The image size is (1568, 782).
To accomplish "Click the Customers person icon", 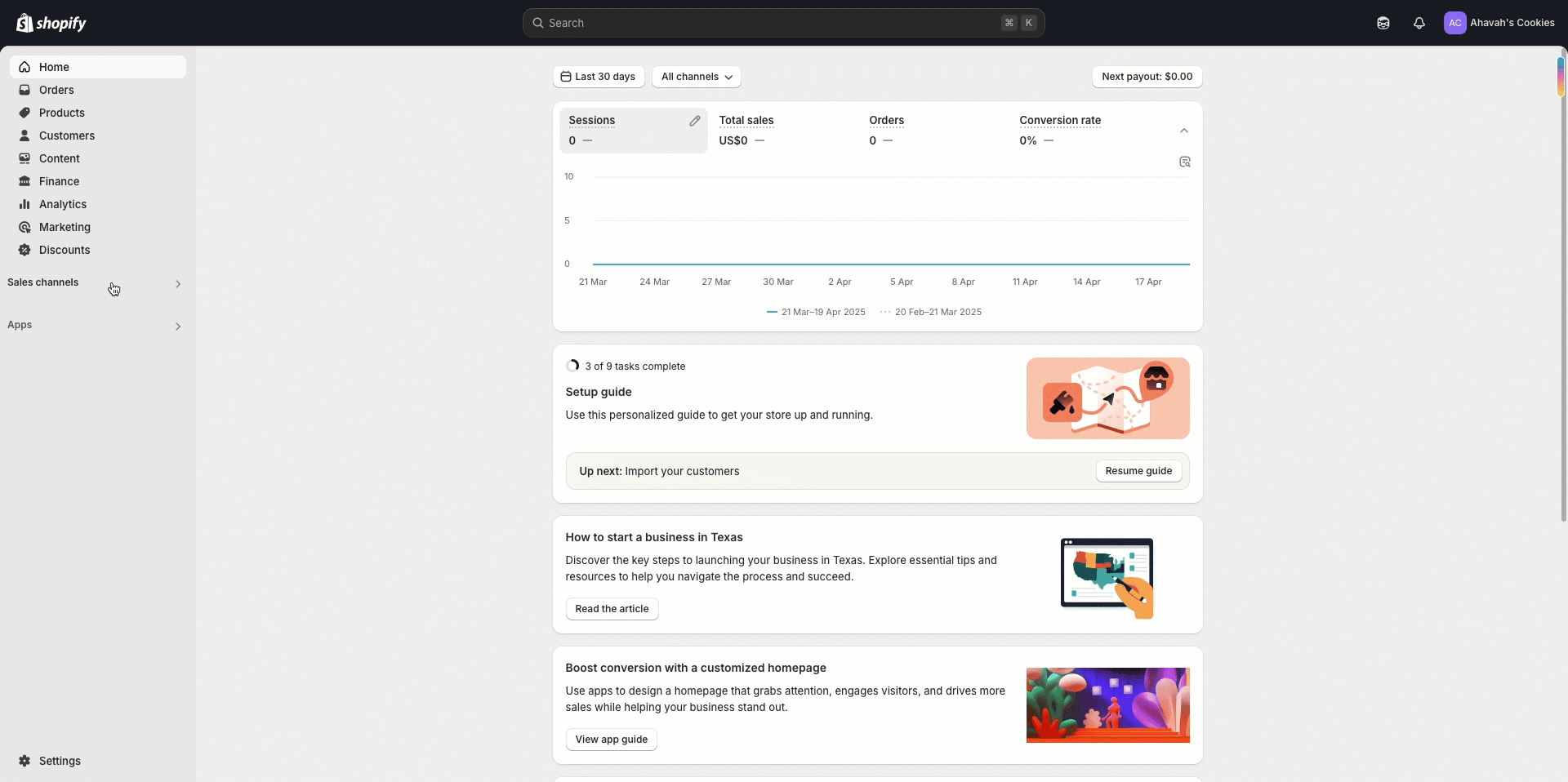I will 24,136.
